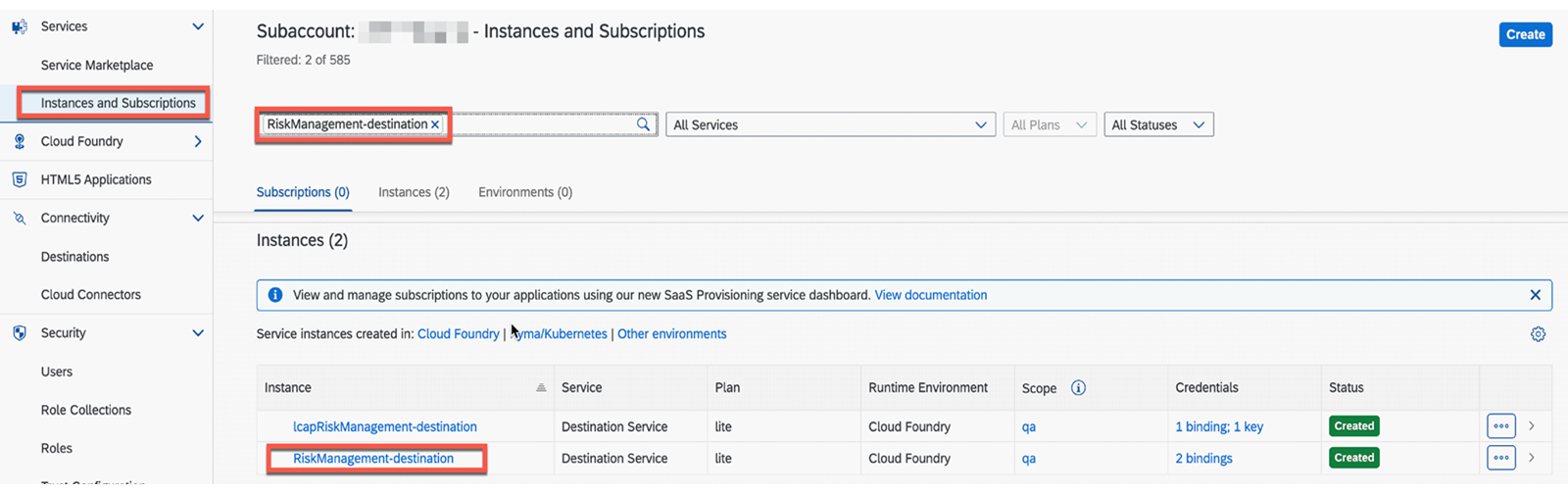1568x494 pixels.
Task: Open the All Plans dropdown
Action: click(x=1049, y=124)
